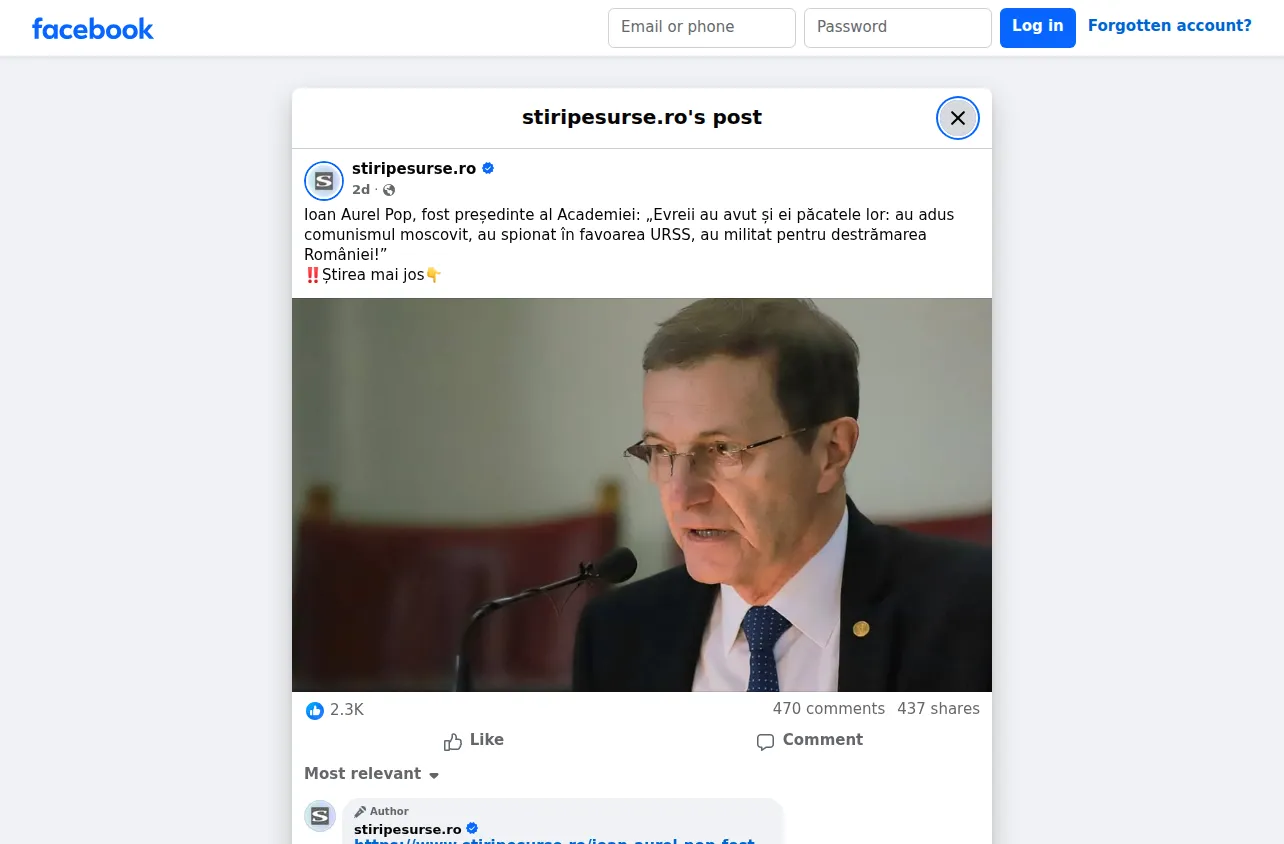This screenshot has height=844, width=1284.
Task: Click the verified badge beside stiripesurse.ro post name
Action: tap(488, 168)
